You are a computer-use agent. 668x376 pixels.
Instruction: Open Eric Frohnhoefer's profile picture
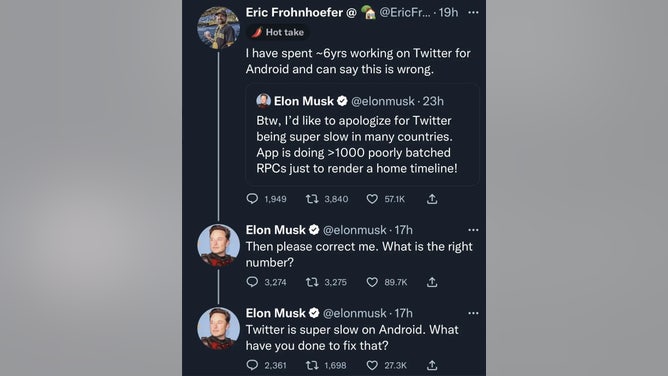(218, 28)
